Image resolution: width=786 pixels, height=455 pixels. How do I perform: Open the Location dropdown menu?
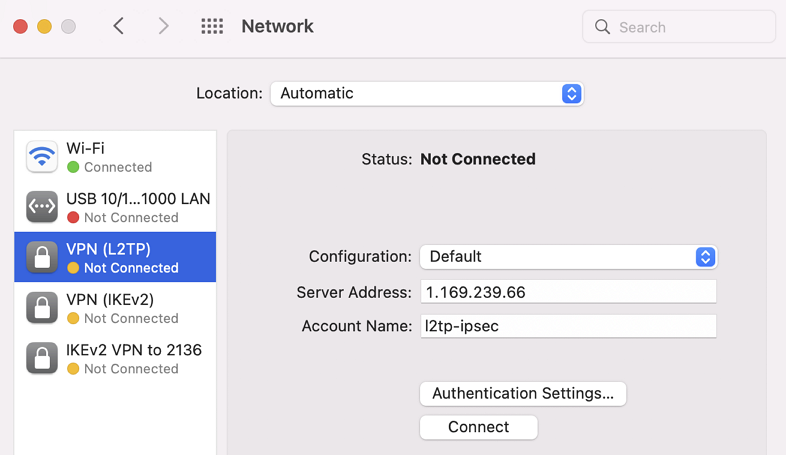point(427,93)
